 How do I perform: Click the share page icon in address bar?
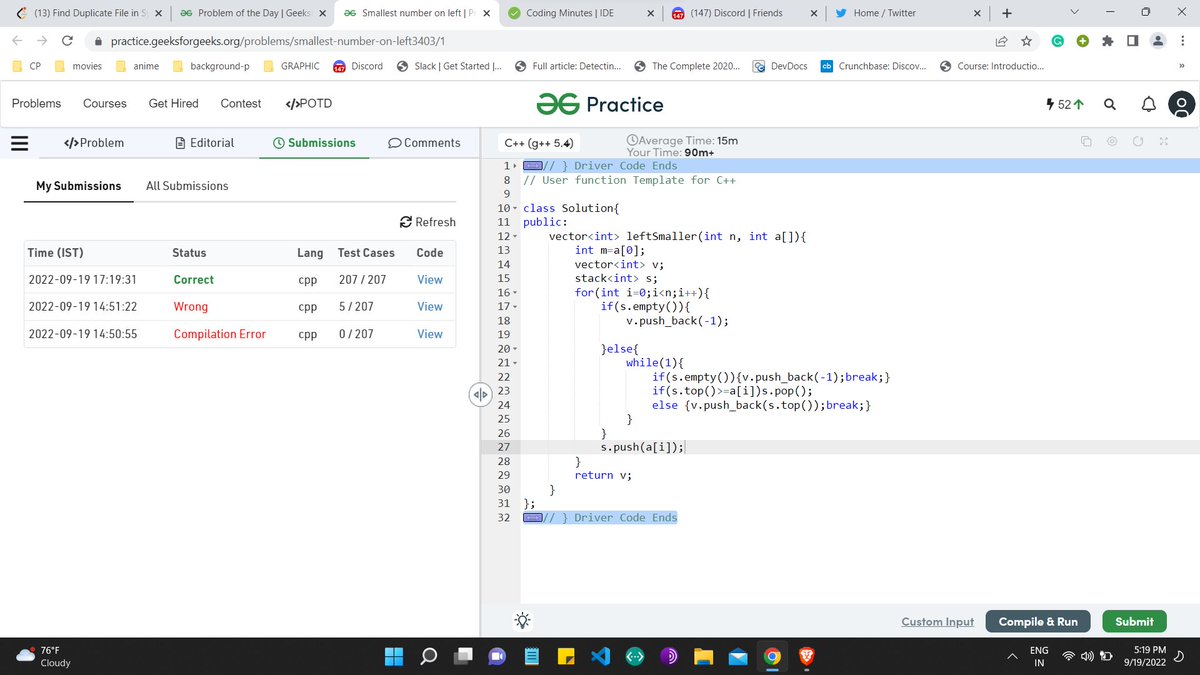(x=1001, y=42)
